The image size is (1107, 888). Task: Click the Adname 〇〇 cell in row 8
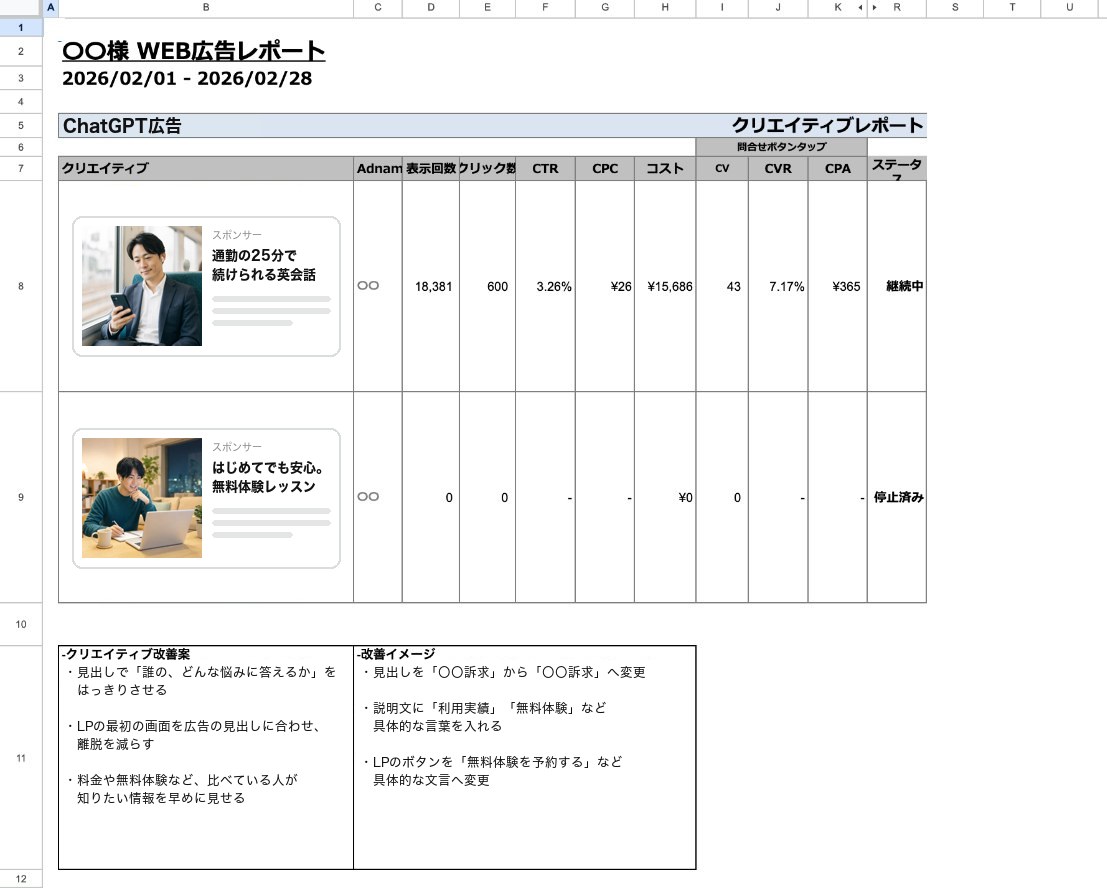point(378,286)
